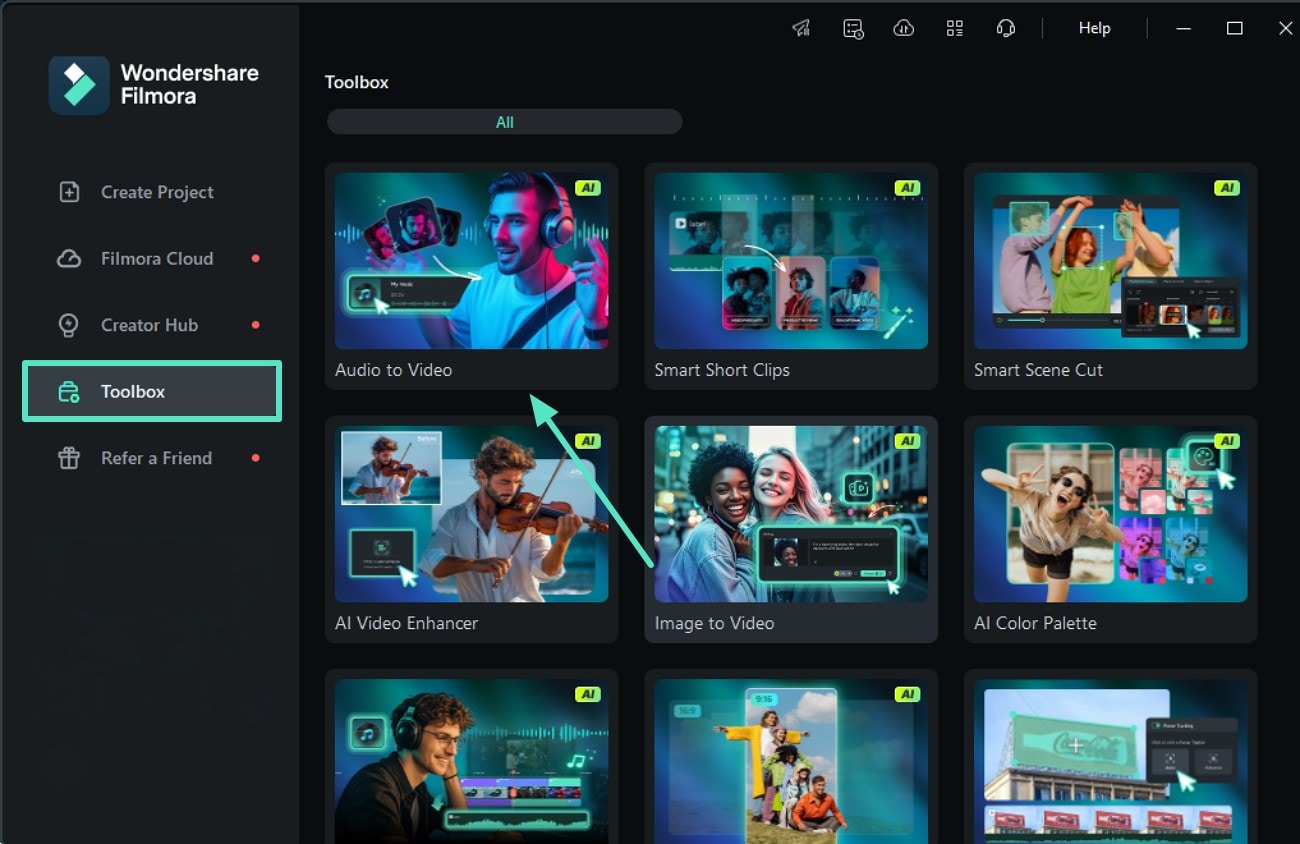Open Filmora Cloud from the sidebar
Image resolution: width=1300 pixels, height=844 pixels.
[x=152, y=258]
